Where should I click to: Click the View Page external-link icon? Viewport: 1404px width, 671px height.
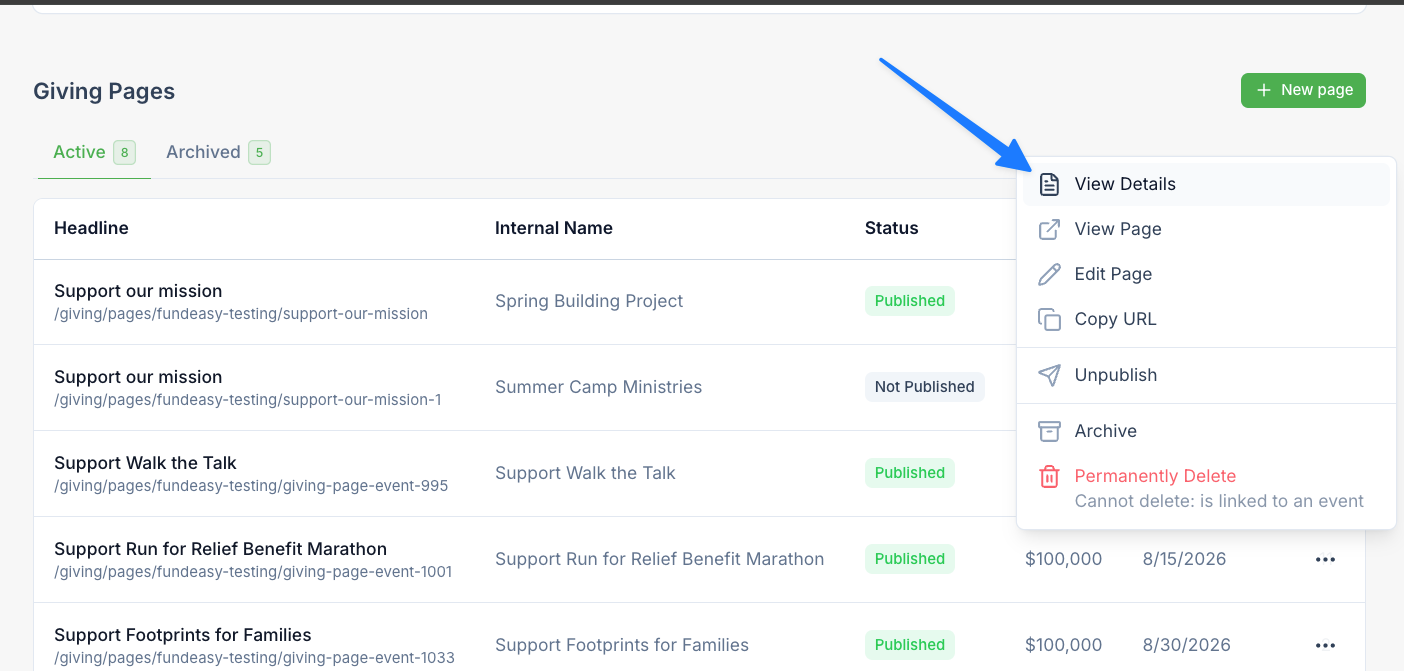click(1049, 229)
